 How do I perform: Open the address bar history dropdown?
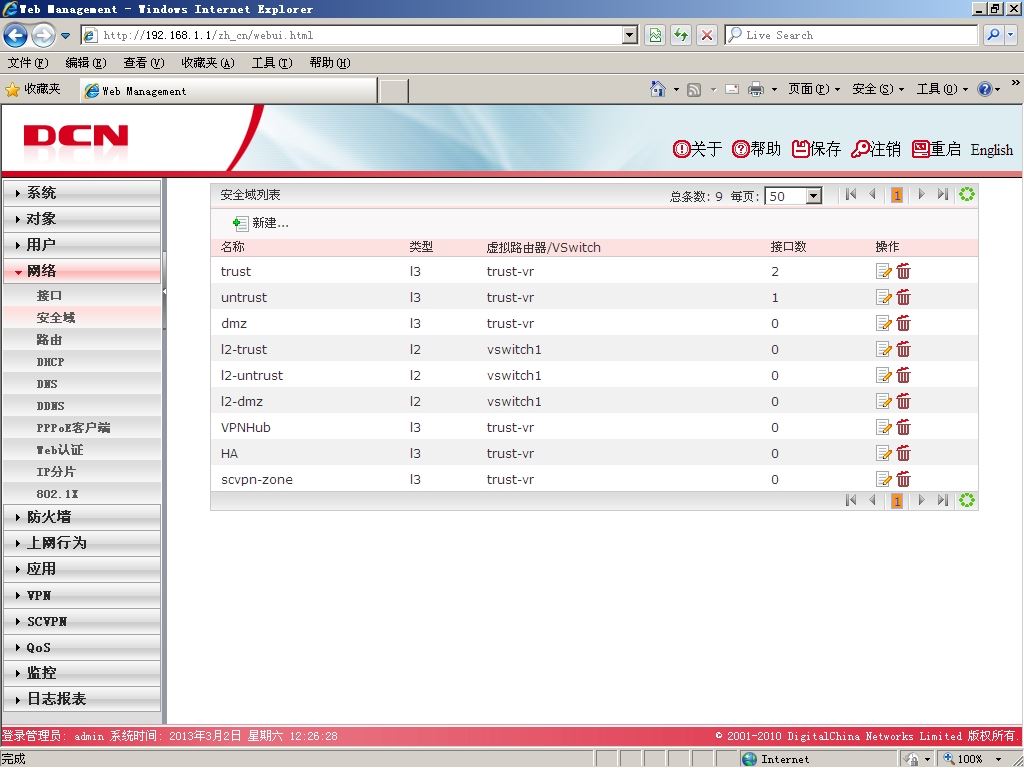[630, 35]
